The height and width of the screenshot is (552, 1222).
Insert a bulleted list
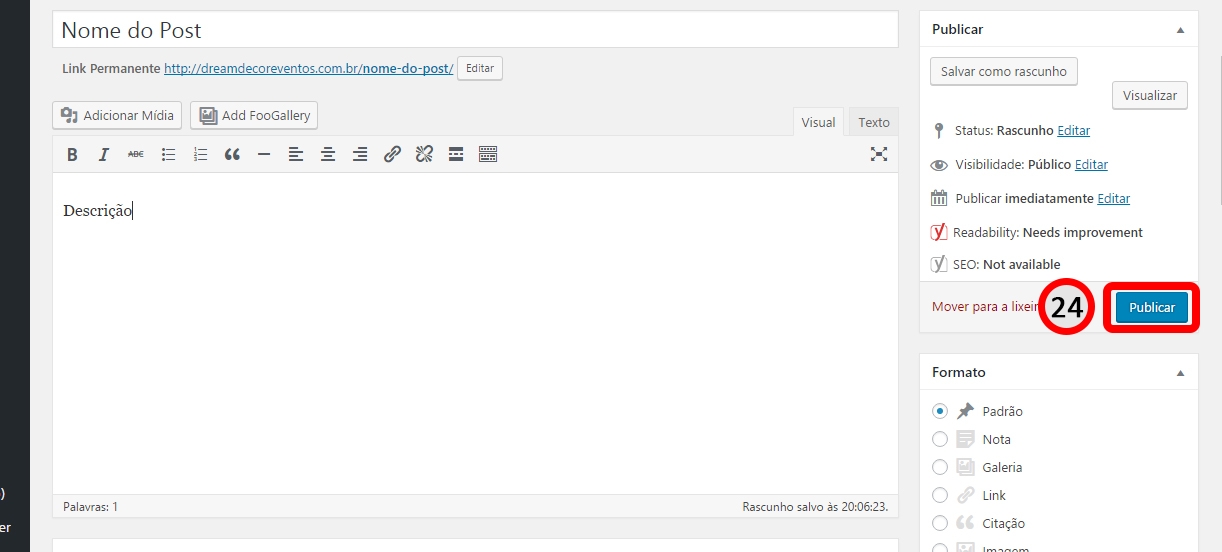coord(168,154)
